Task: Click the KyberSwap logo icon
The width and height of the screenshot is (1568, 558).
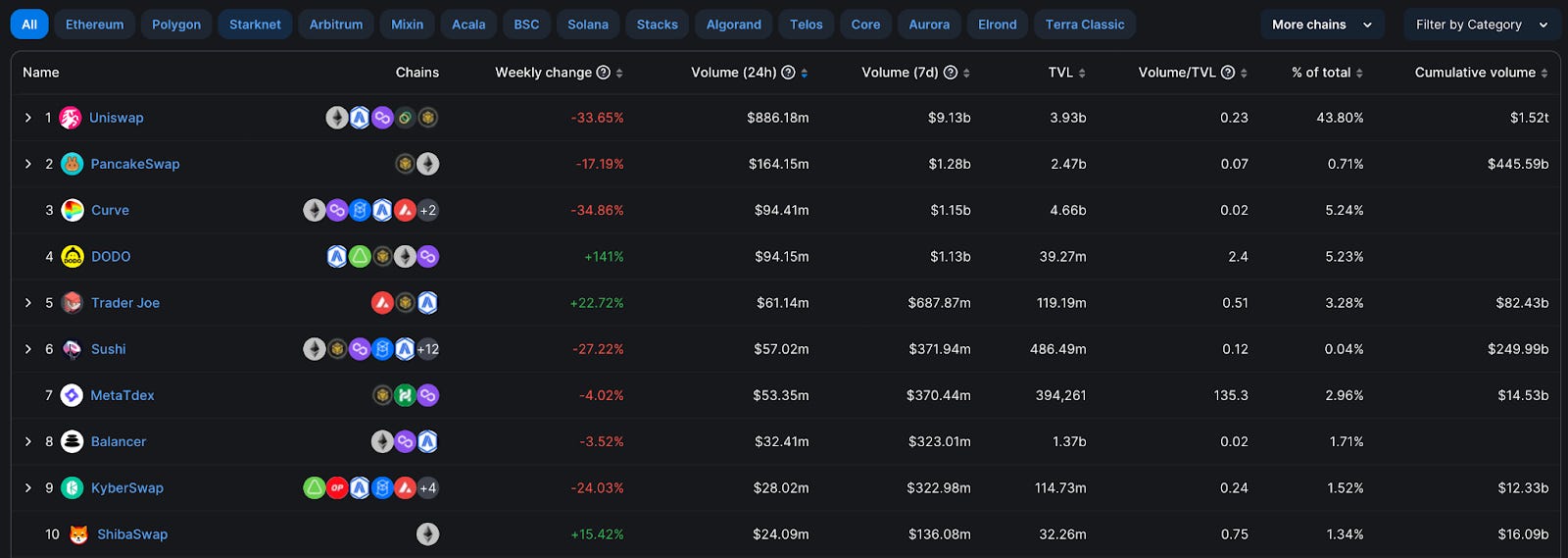Action: point(72,487)
